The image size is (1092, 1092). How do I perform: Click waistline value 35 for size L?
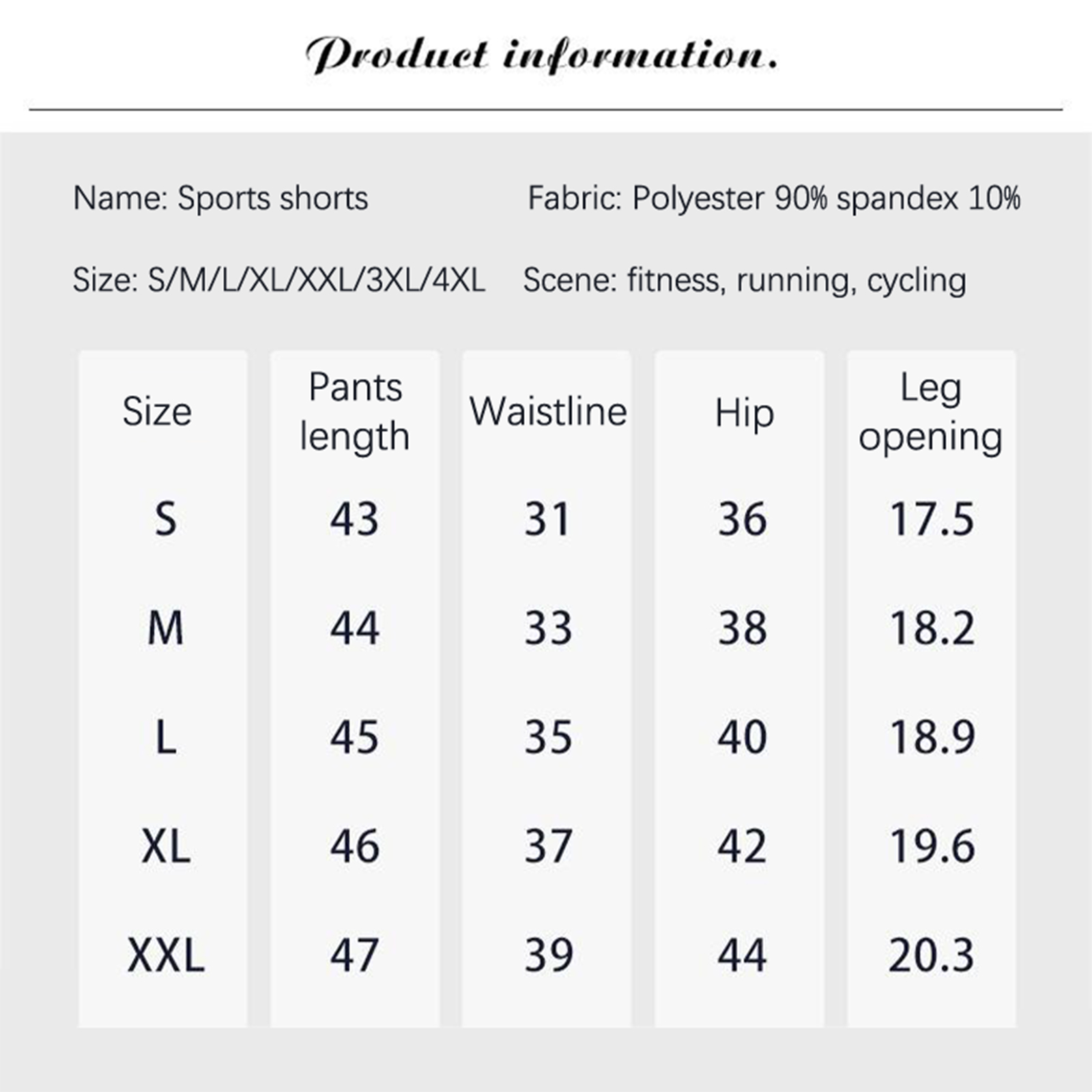coord(548,737)
